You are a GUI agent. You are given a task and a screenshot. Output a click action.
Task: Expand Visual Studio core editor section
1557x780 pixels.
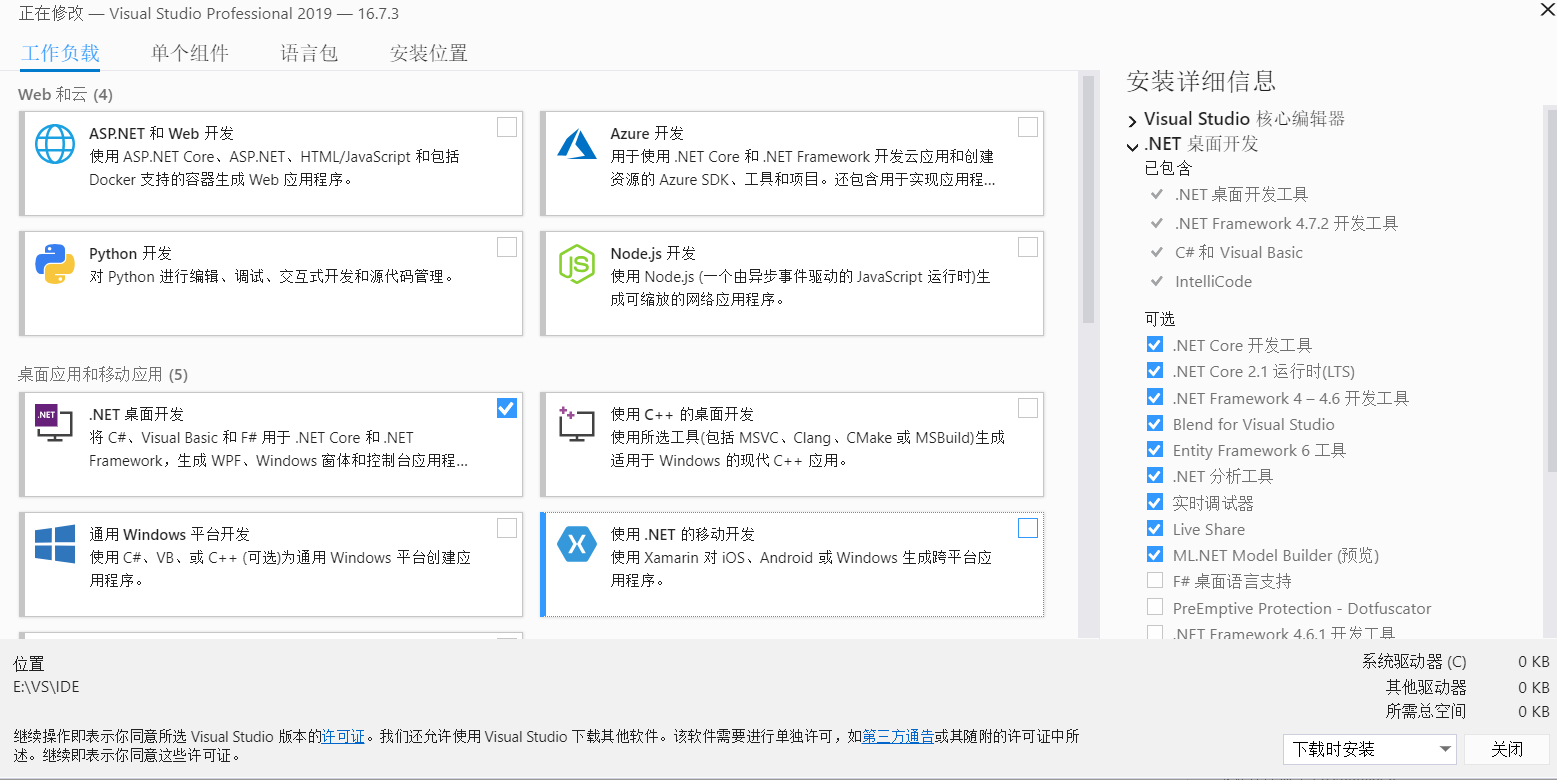(1132, 121)
